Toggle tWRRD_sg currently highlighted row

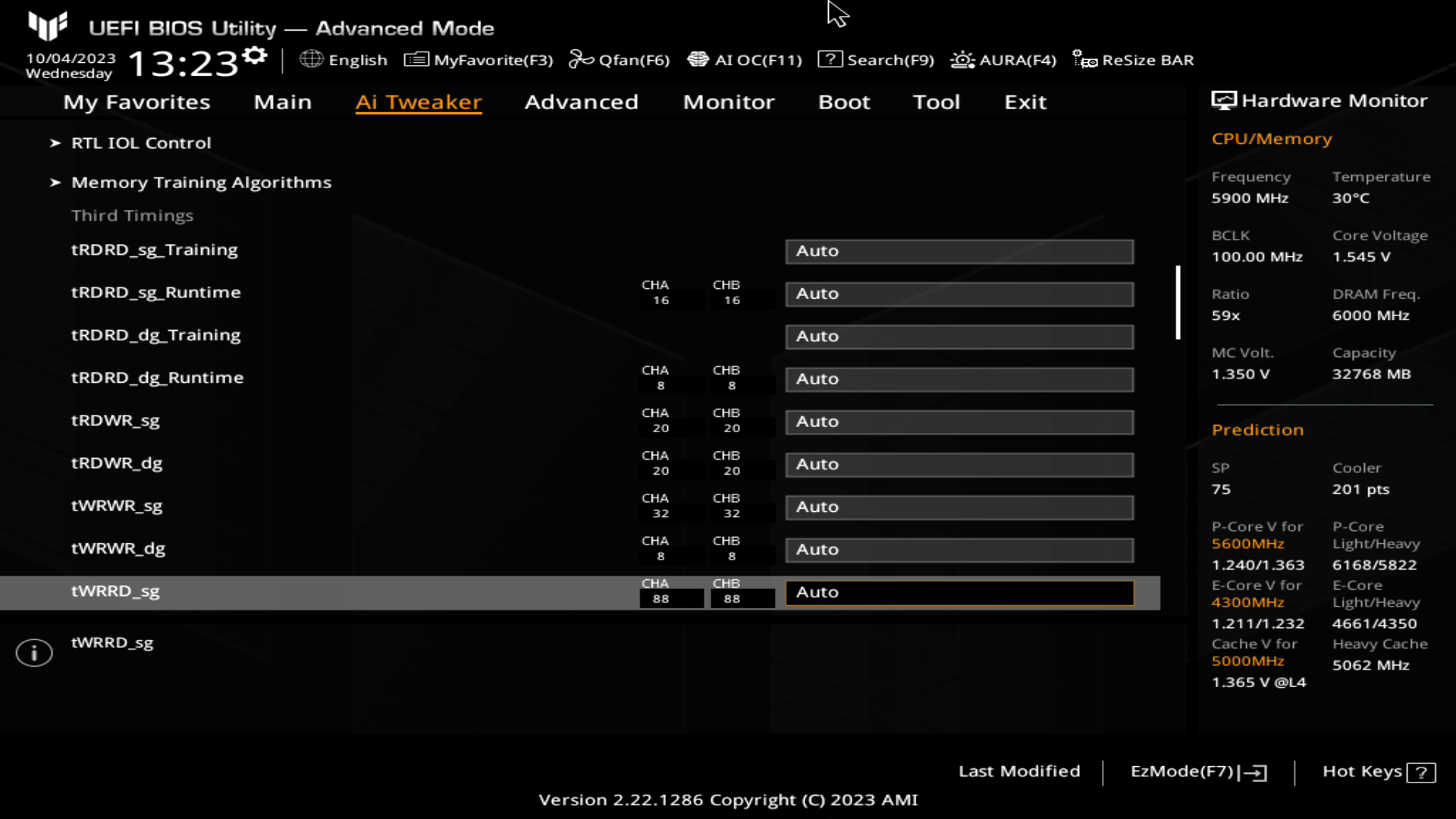[960, 591]
